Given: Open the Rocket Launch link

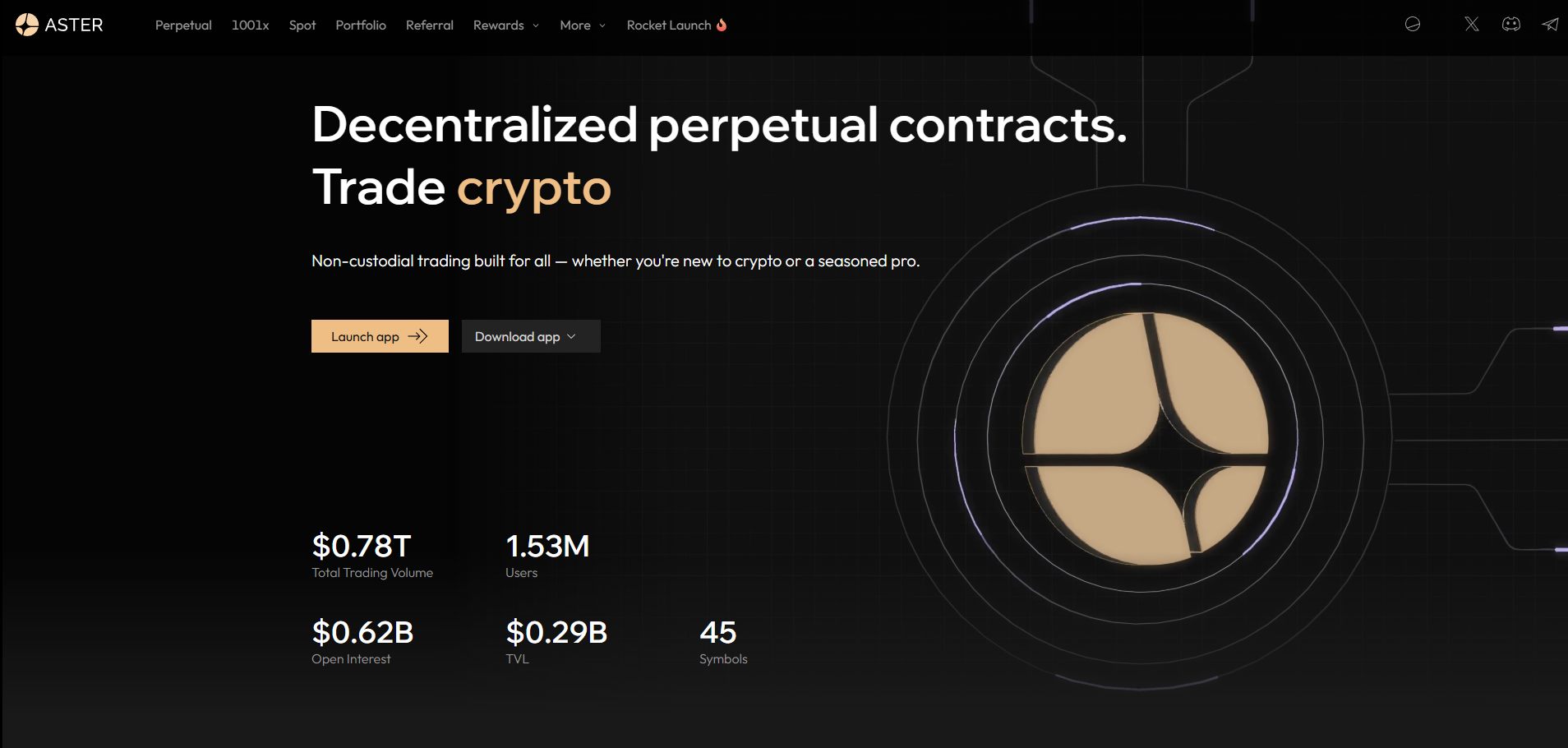Looking at the screenshot, I should coord(669,25).
